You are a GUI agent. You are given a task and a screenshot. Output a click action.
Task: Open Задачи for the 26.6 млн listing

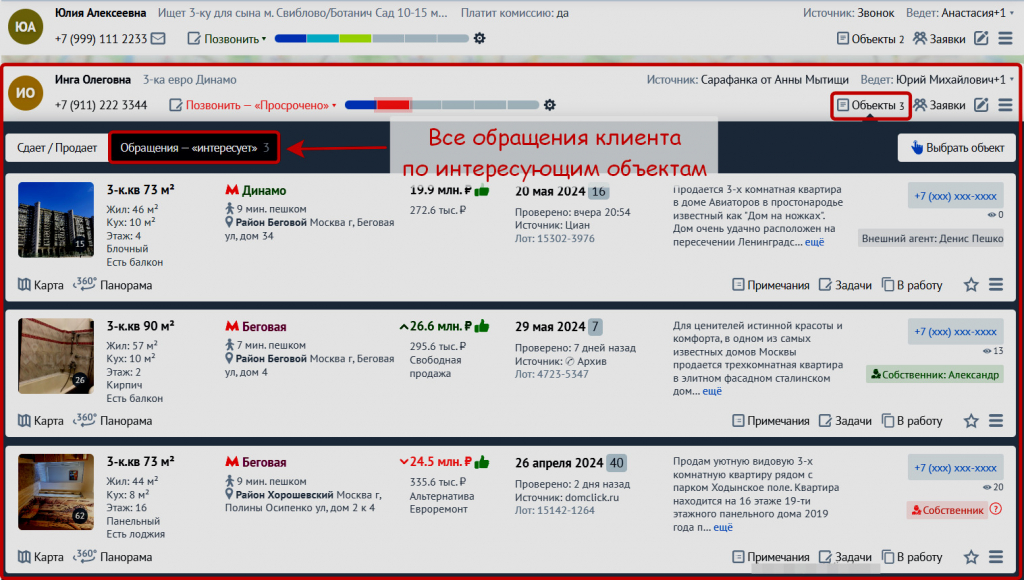click(845, 421)
